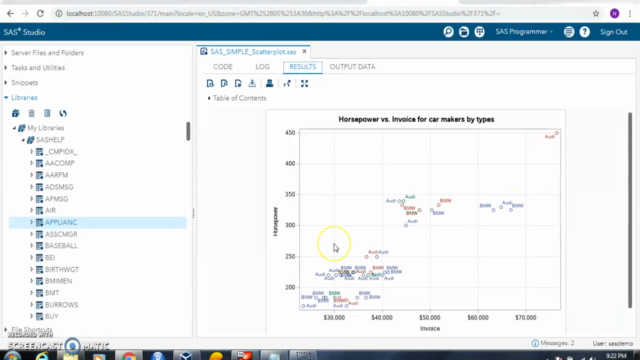Viewport: 640px width, 360px height.
Task: Select the BMIMEN table
Action: pyautogui.click(x=58, y=281)
